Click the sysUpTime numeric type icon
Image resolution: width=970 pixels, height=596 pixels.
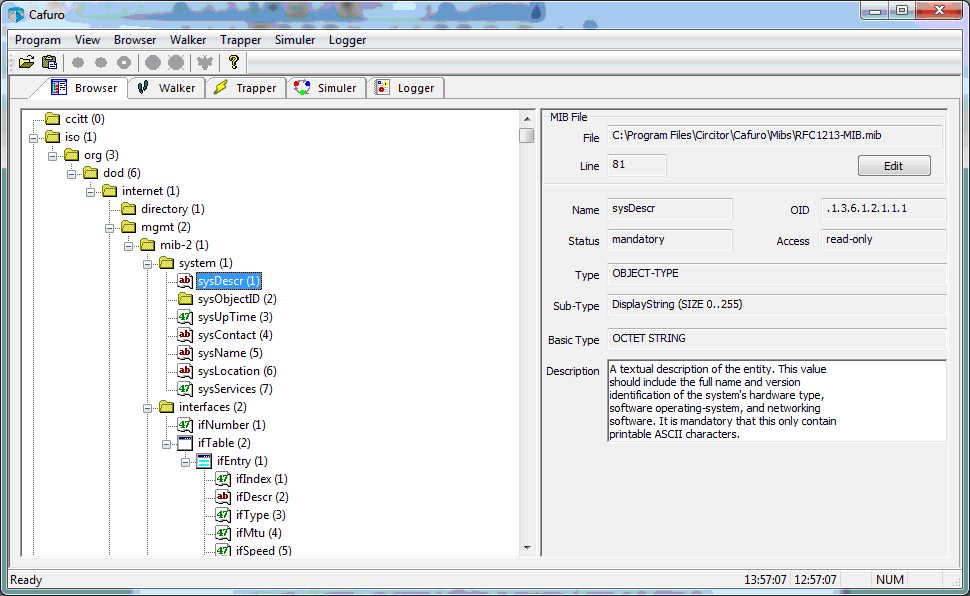185,317
